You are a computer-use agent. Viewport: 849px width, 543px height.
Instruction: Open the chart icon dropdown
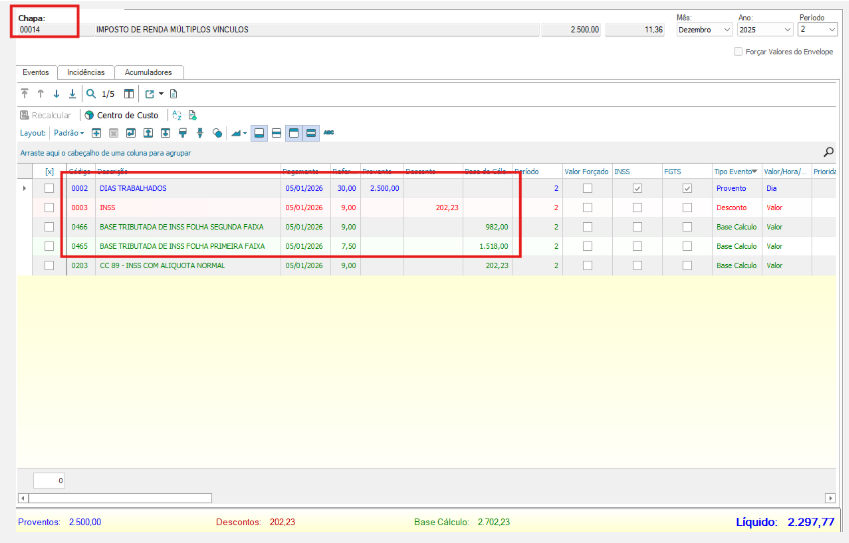238,133
